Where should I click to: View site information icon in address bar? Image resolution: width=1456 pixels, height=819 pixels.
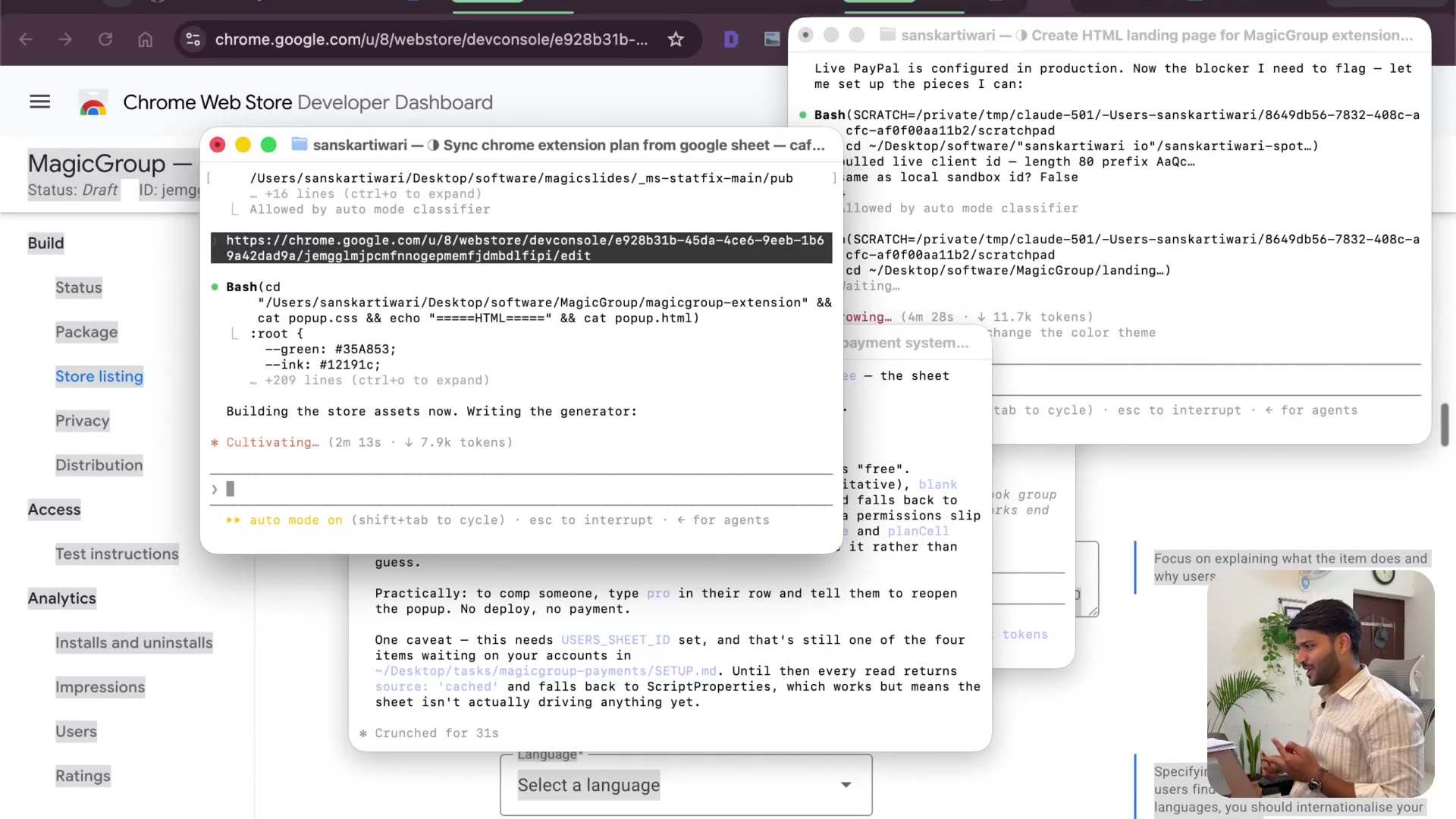pos(193,39)
